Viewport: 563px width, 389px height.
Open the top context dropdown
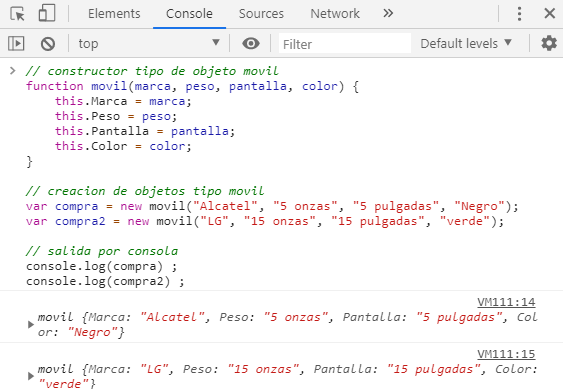click(149, 43)
